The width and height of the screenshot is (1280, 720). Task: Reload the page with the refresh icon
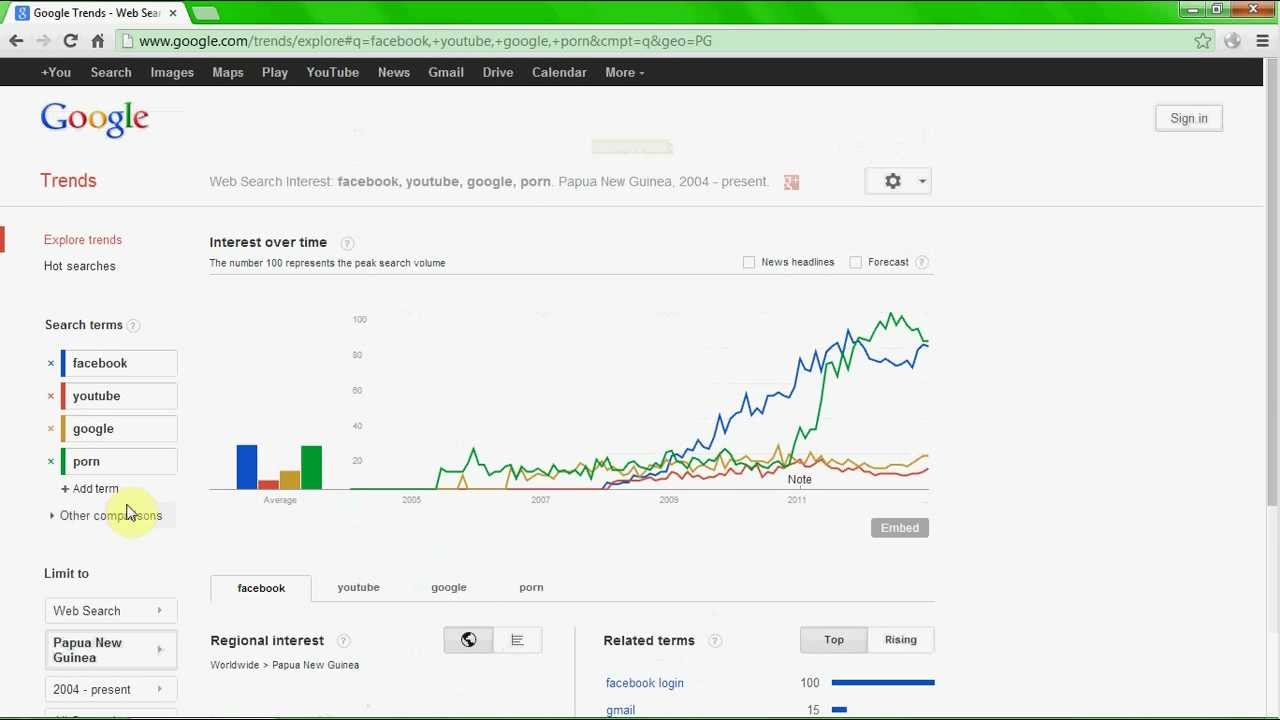pos(70,41)
